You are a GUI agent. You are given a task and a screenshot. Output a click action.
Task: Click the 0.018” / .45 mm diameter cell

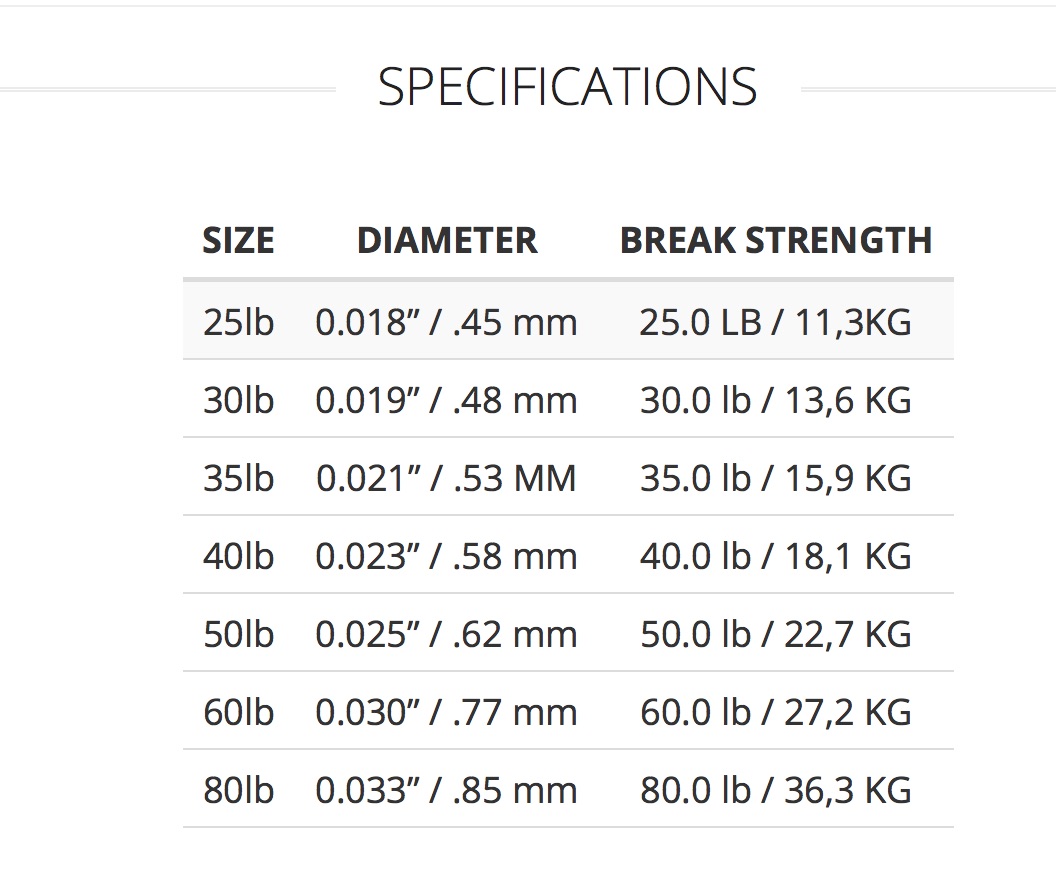(447, 322)
